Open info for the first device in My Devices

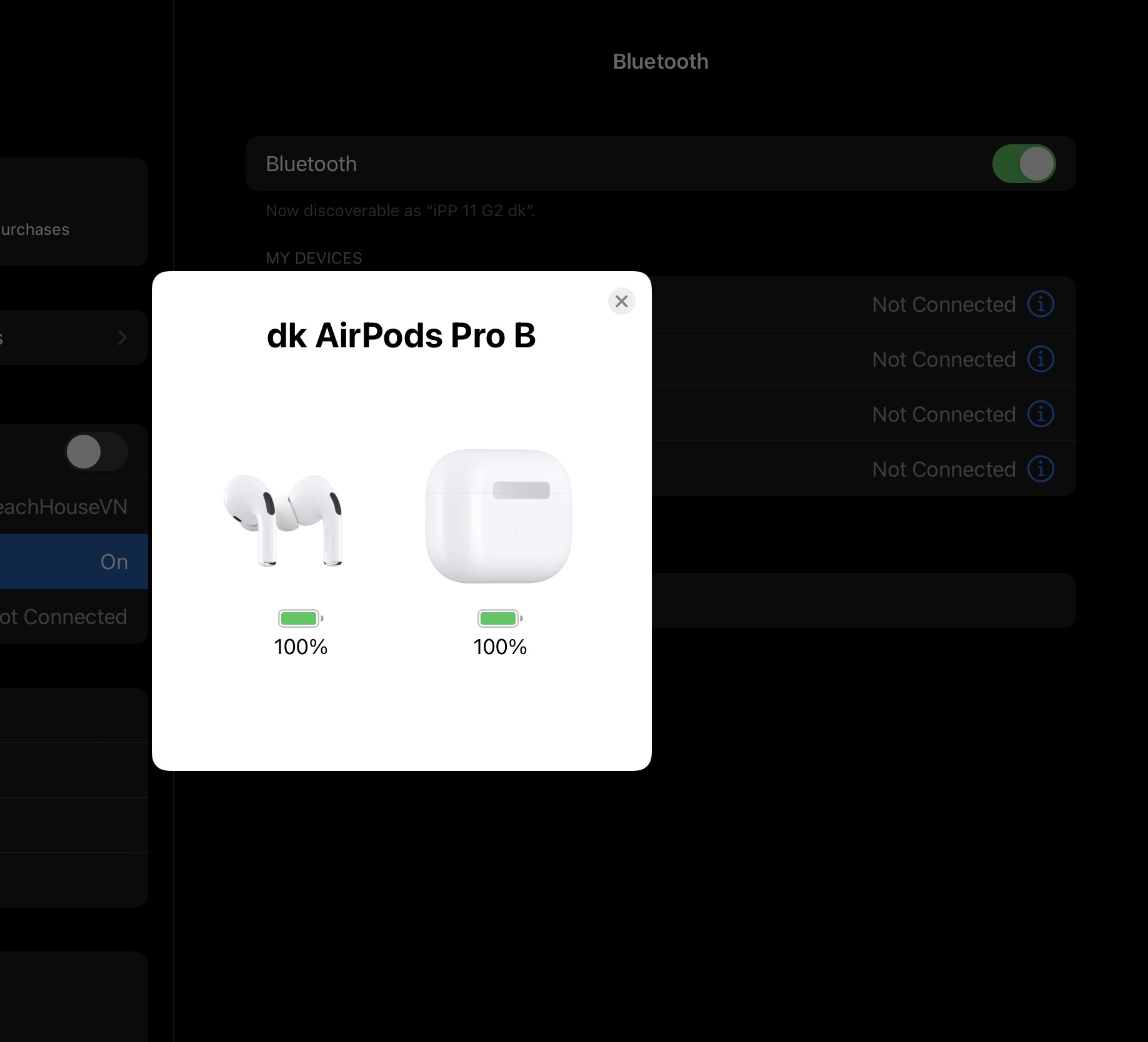1041,304
